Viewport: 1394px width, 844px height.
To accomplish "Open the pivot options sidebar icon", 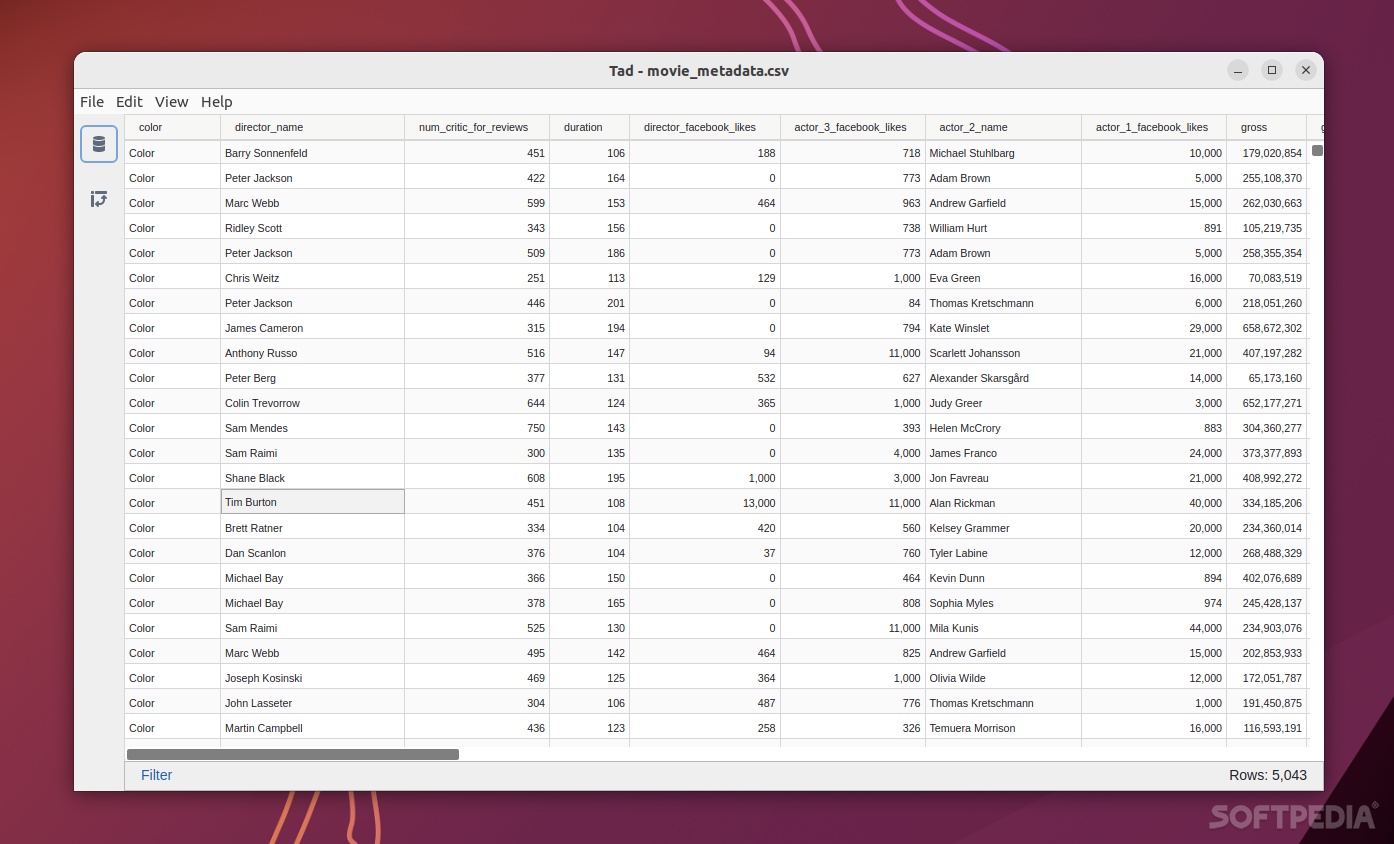I will [99, 199].
